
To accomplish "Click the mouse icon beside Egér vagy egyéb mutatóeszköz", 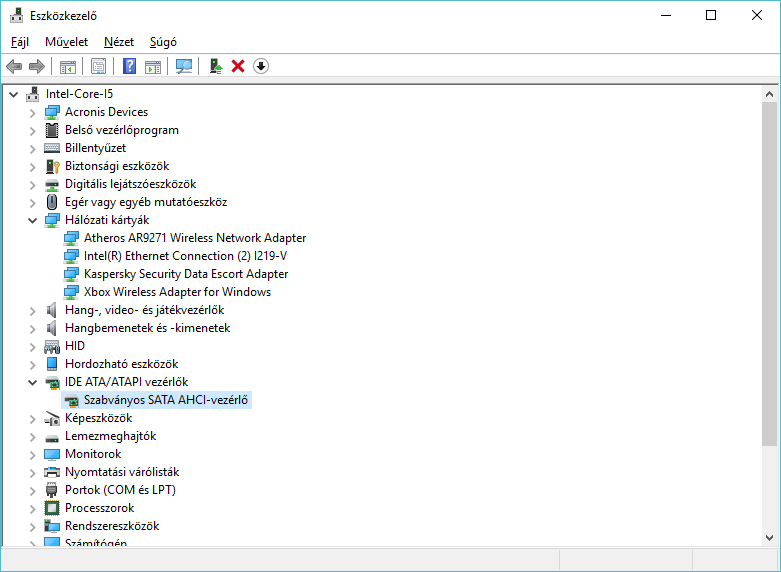I will [x=52, y=202].
